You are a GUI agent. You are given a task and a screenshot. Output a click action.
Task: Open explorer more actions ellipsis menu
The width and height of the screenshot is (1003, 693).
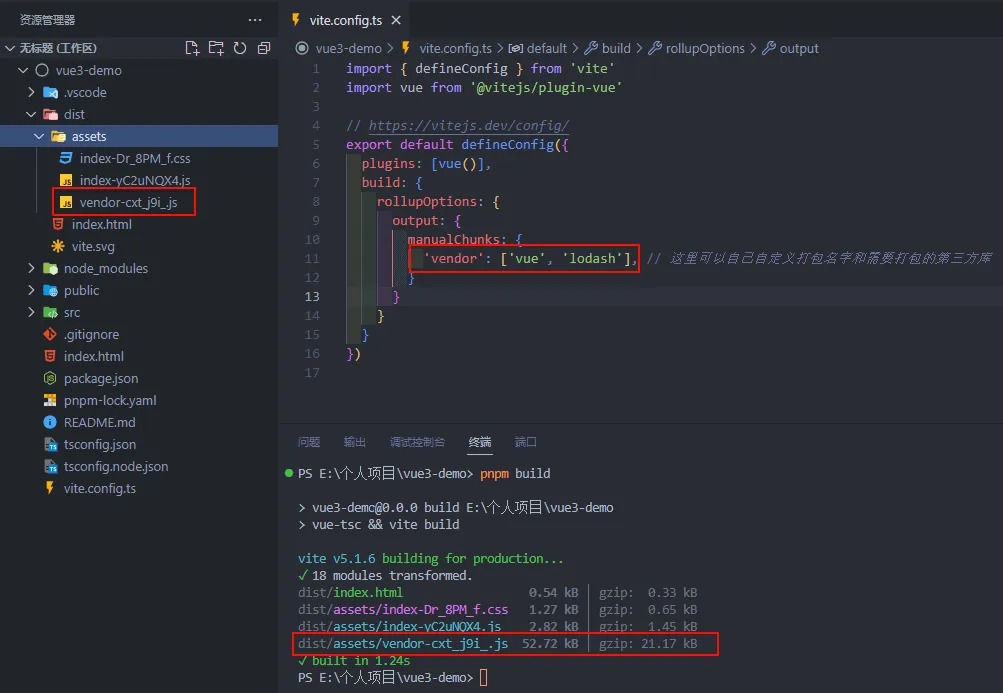pyautogui.click(x=255, y=20)
